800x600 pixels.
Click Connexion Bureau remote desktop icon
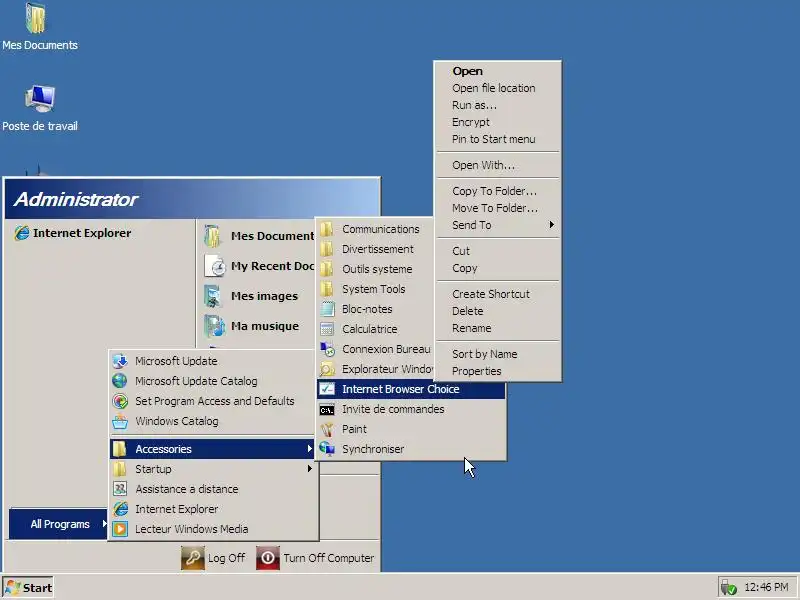(327, 349)
